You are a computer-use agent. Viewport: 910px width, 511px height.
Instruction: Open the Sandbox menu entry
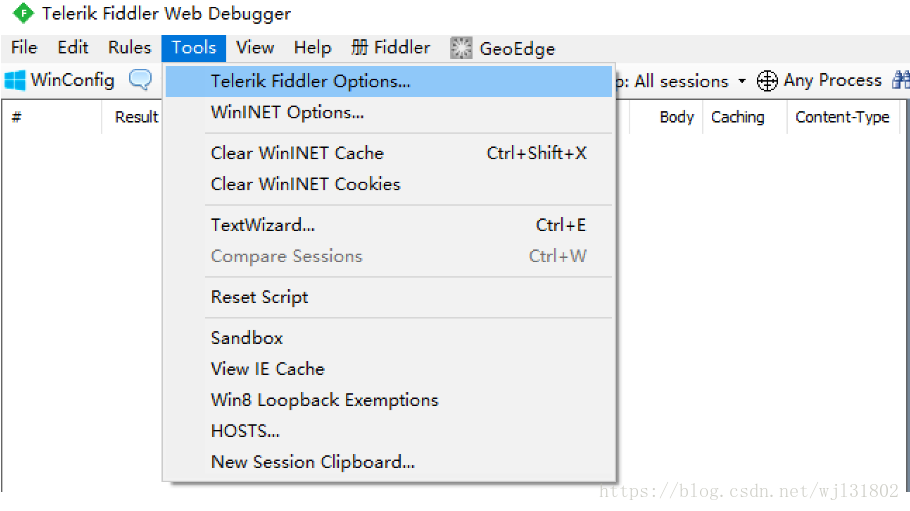coord(247,338)
